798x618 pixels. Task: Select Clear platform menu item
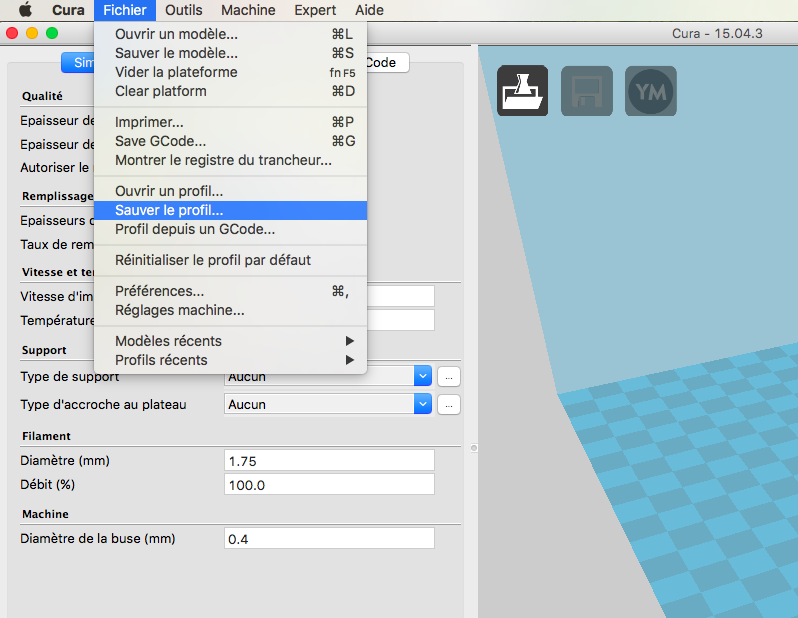(x=231, y=91)
